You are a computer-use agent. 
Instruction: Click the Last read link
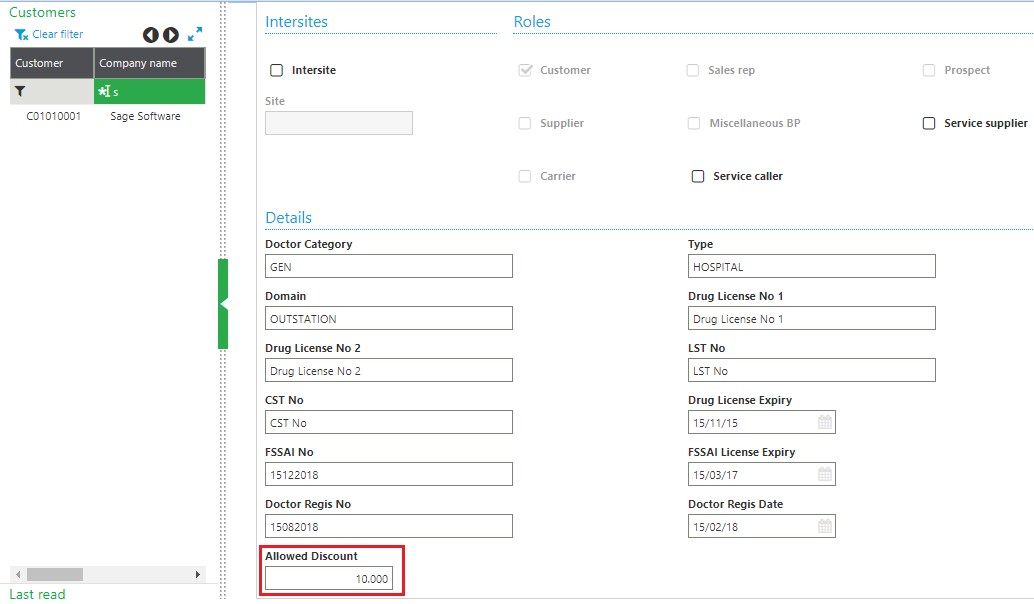pos(37,594)
